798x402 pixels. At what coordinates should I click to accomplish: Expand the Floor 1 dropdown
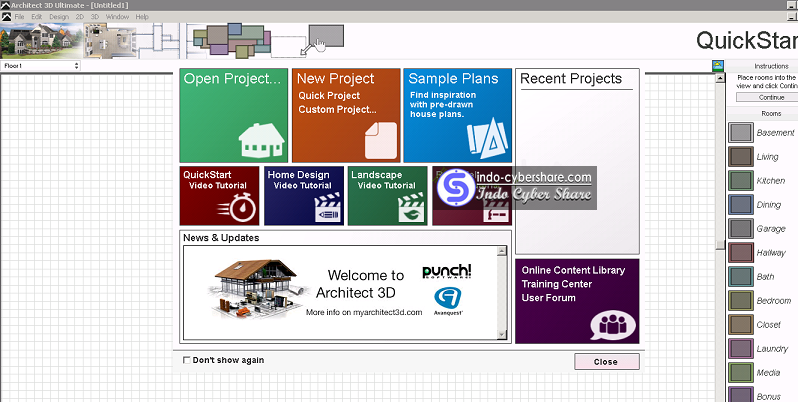click(x=41, y=66)
